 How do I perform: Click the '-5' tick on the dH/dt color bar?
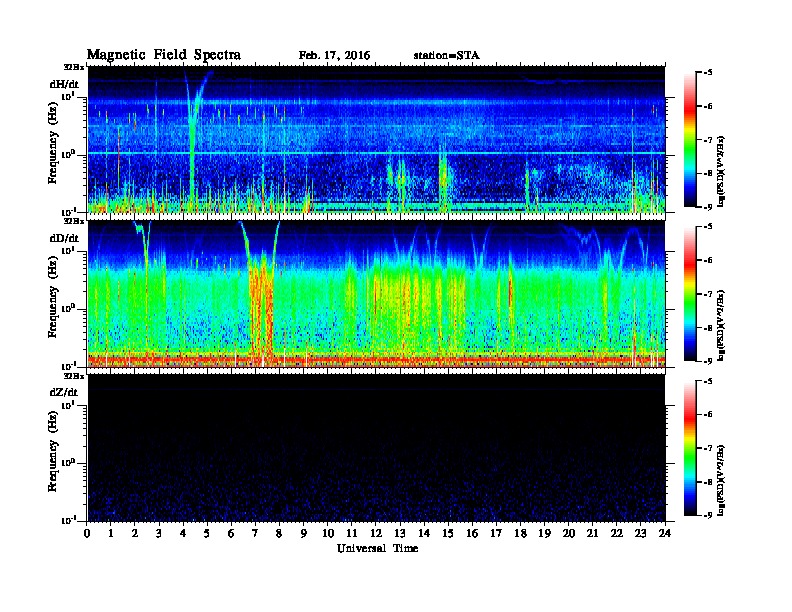pyautogui.click(x=707, y=73)
